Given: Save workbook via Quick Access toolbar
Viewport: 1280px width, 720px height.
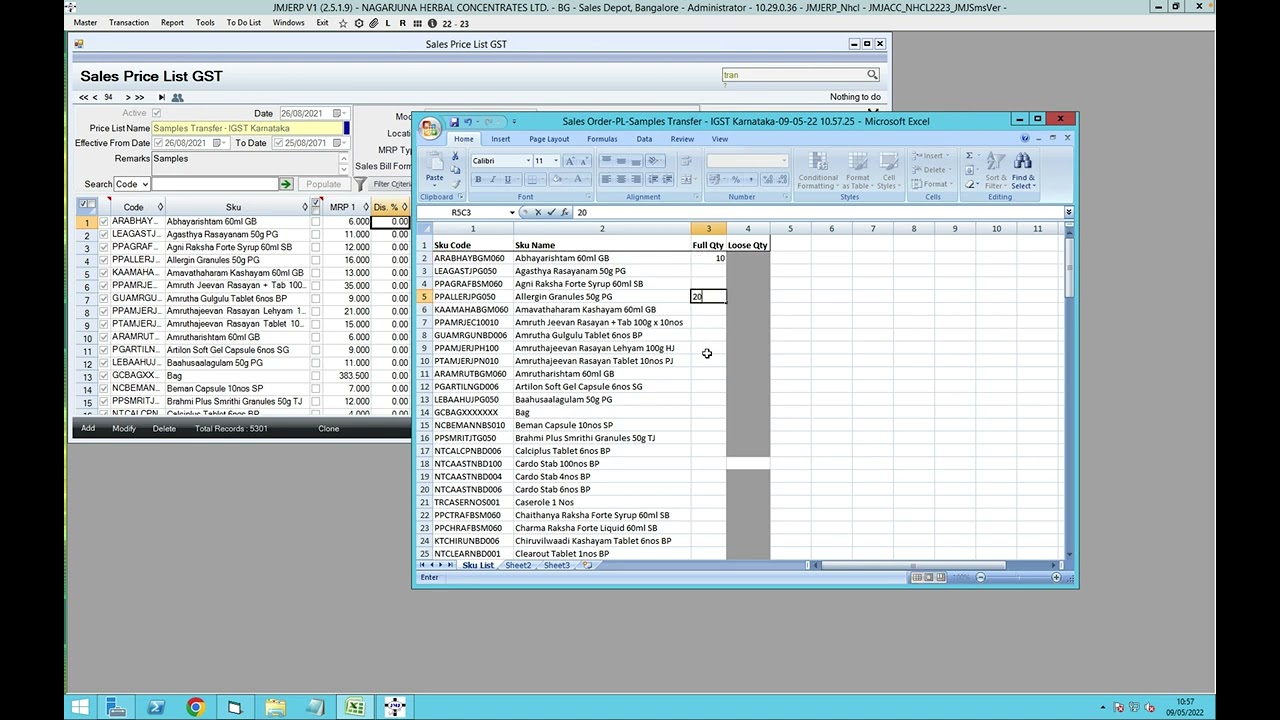Looking at the screenshot, I should pos(454,122).
